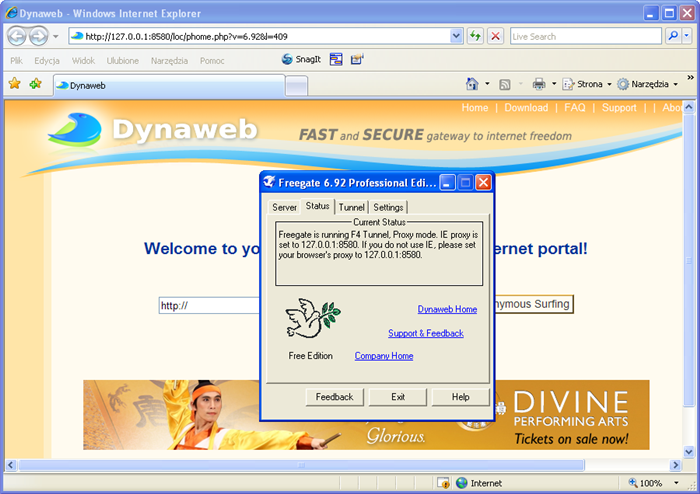This screenshot has height=494, width=700.
Task: Refresh the page with green arrows icon
Action: click(475, 36)
